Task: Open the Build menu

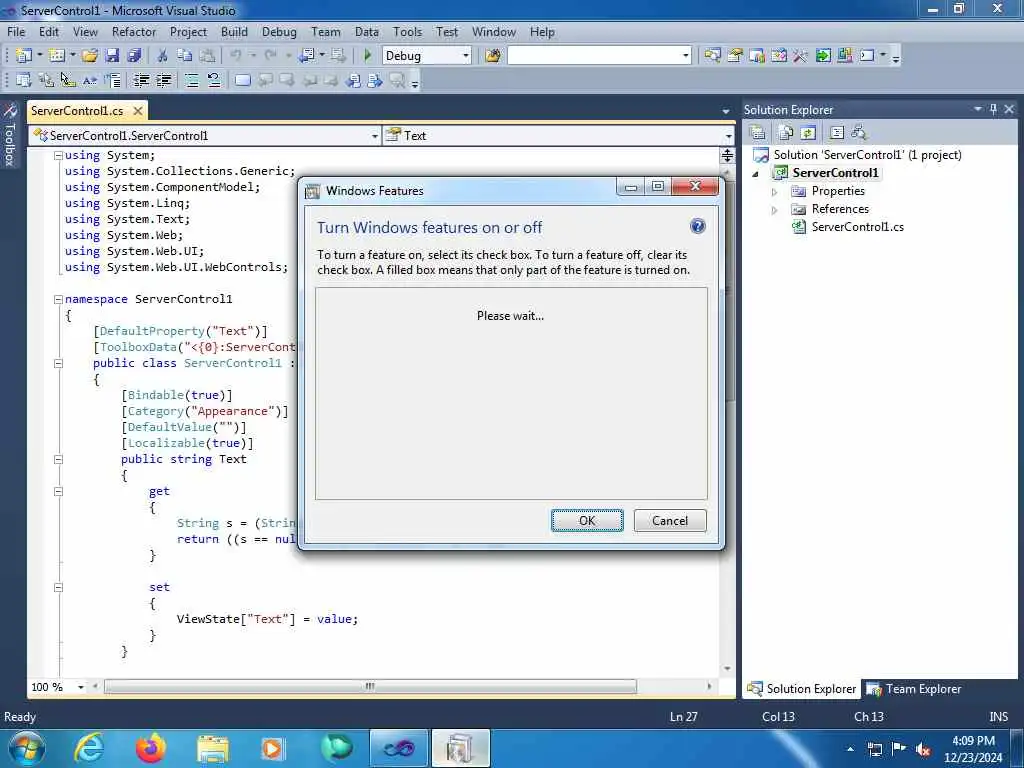Action: pos(234,31)
